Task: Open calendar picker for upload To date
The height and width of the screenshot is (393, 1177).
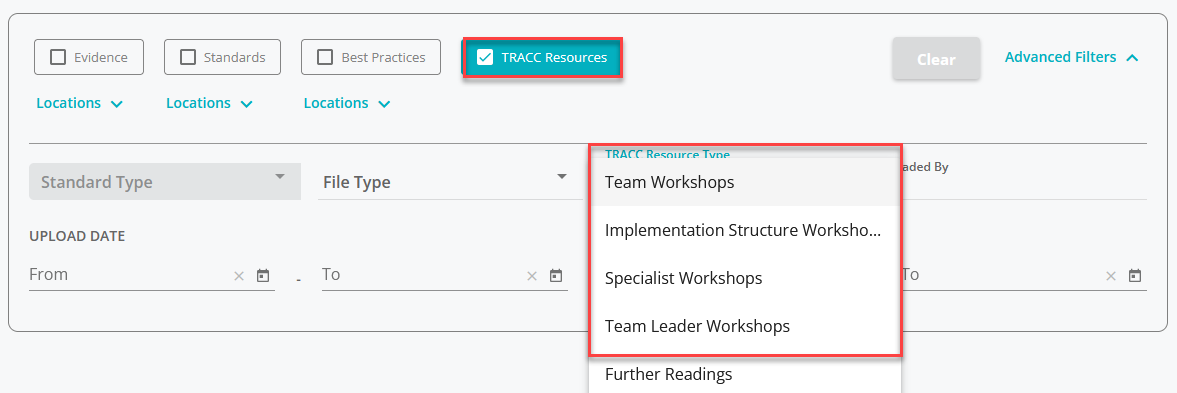Action: [x=555, y=275]
